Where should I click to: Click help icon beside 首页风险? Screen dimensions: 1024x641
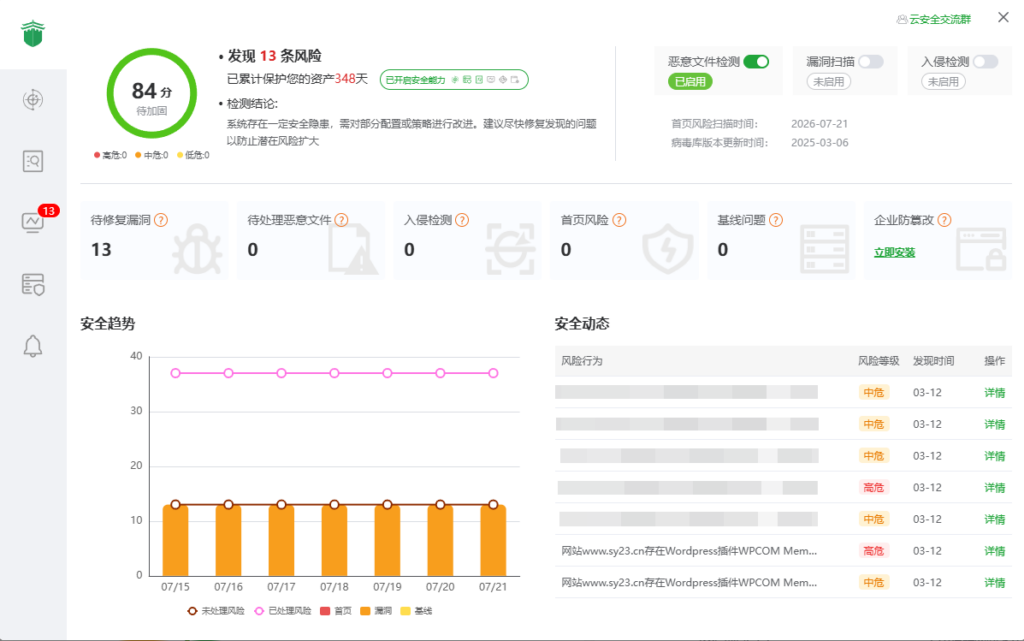(620, 220)
